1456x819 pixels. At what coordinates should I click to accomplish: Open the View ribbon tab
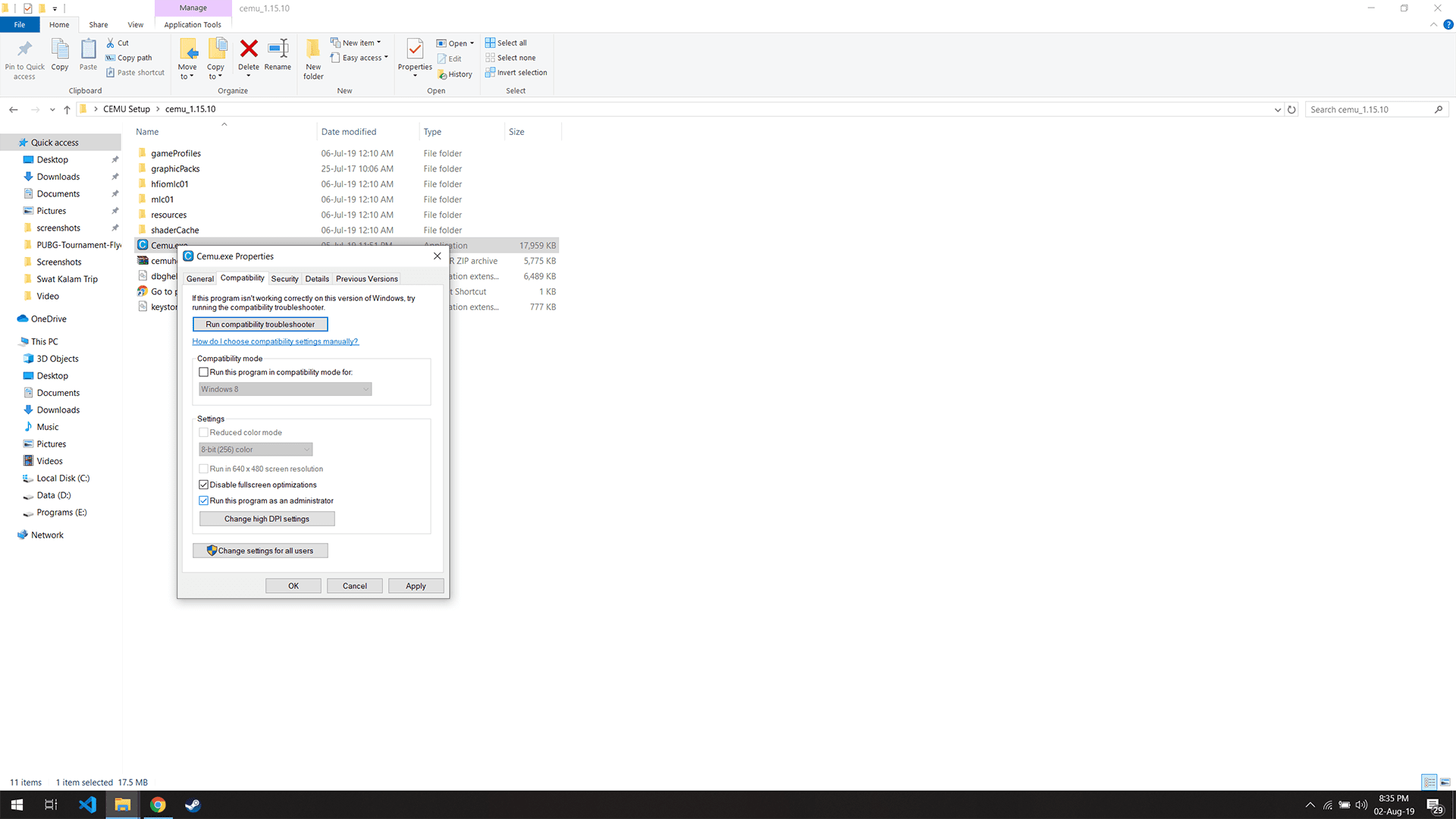pos(135,24)
